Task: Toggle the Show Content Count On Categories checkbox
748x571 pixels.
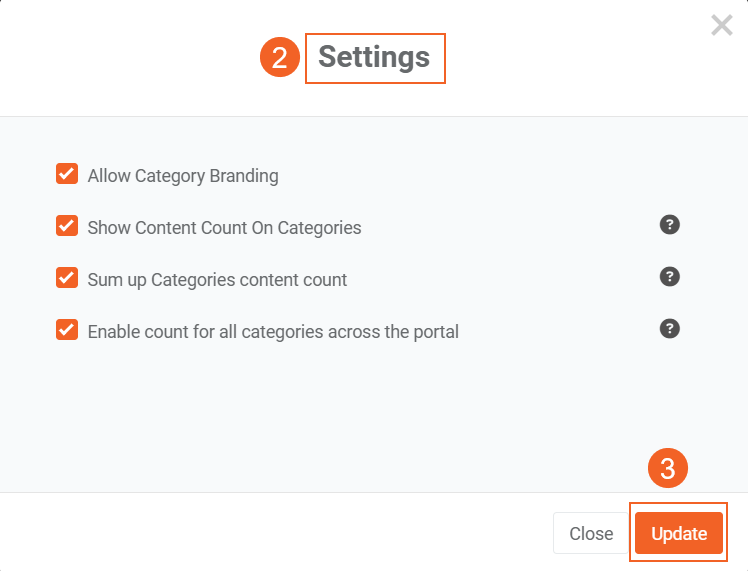Action: [67, 226]
